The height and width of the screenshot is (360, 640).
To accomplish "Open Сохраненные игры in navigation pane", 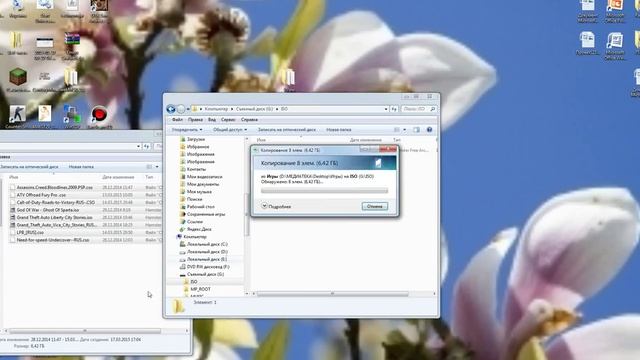I will [206, 214].
